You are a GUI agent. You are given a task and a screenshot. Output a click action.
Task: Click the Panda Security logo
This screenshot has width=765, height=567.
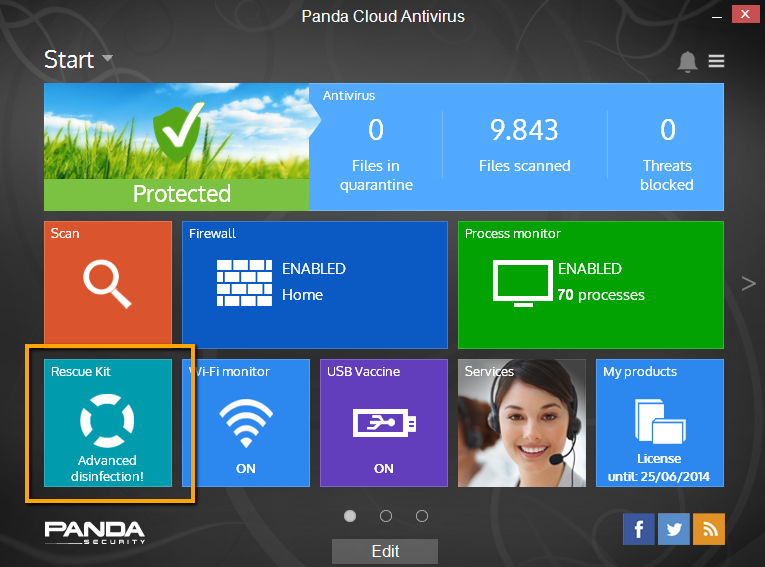tap(95, 533)
